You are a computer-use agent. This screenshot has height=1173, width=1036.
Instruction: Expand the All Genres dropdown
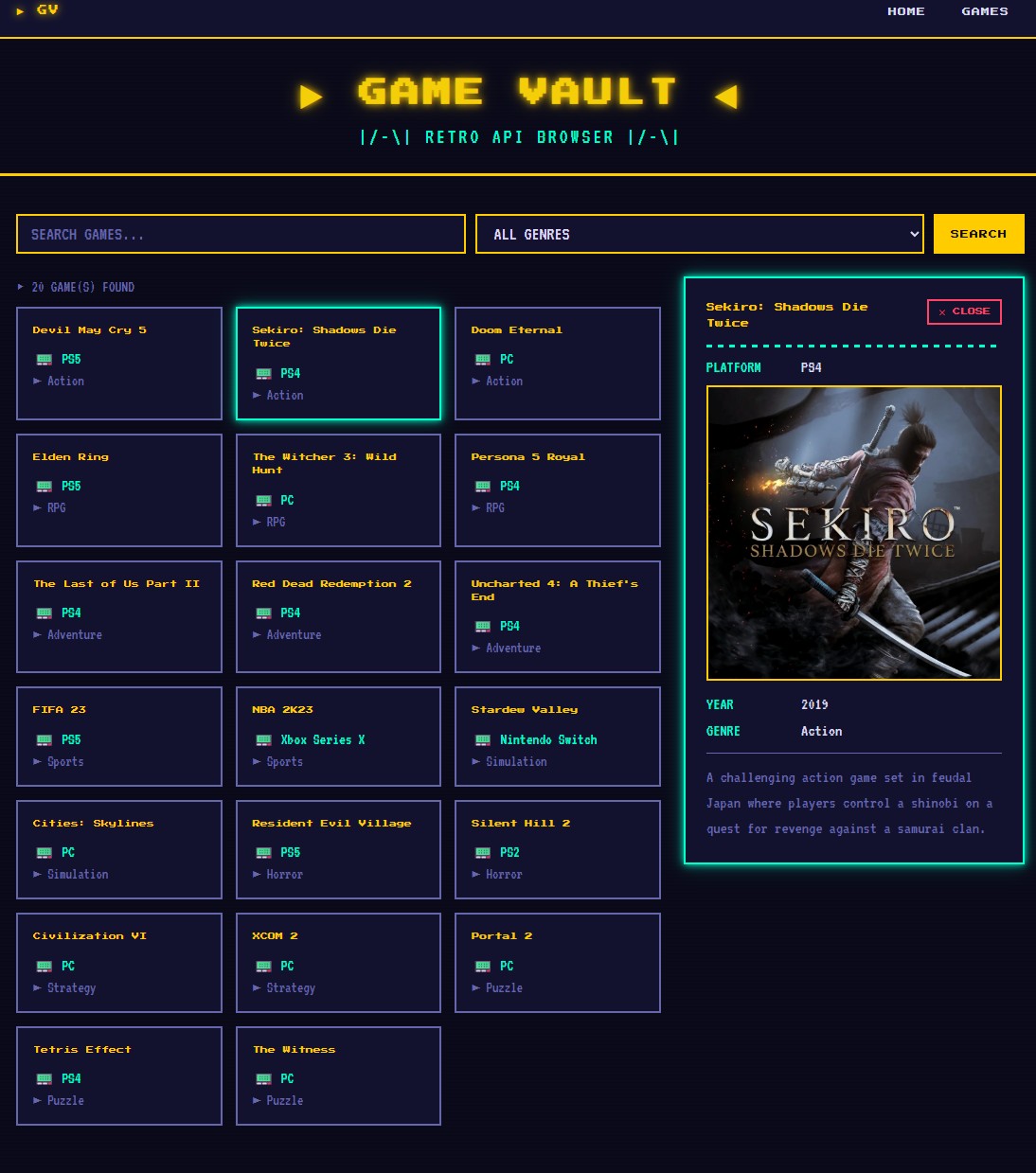(700, 234)
